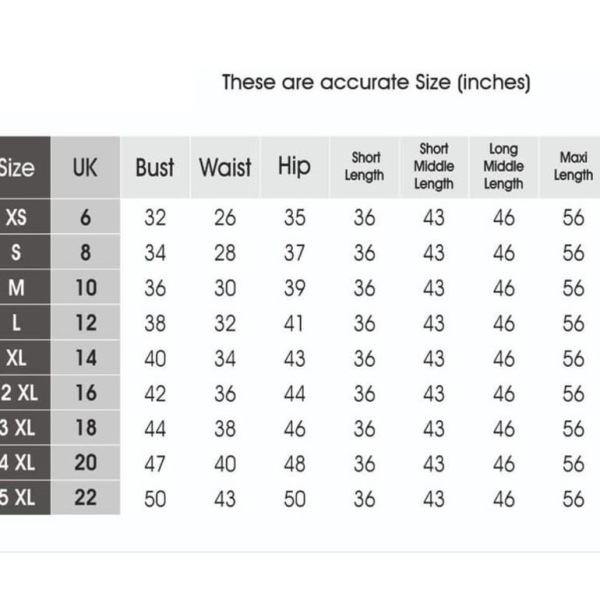Click the waist measurement for 5 XL
This screenshot has width=600, height=600.
[225, 498]
